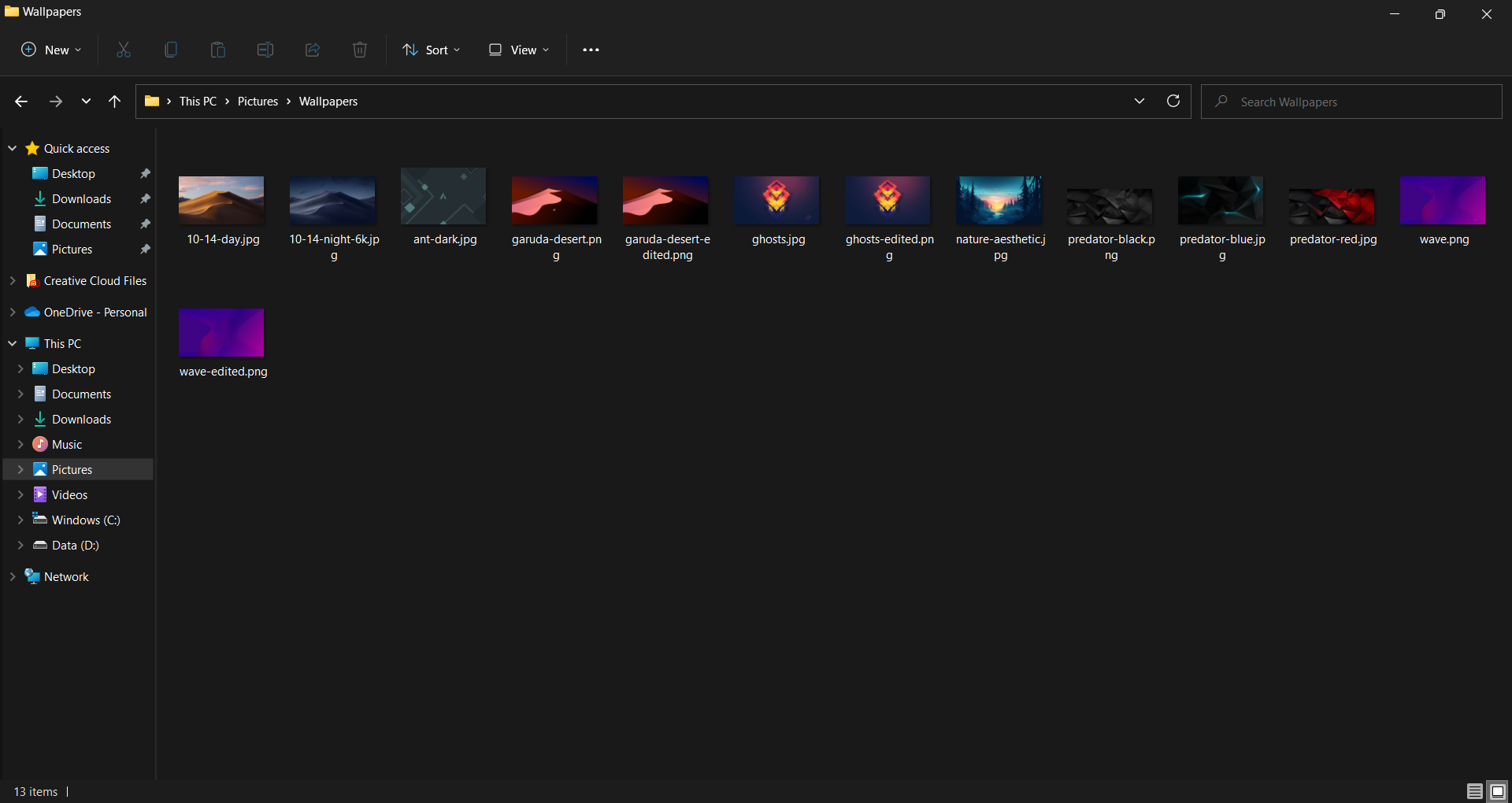
Task: Click the folder icon in address bar
Action: [152, 101]
